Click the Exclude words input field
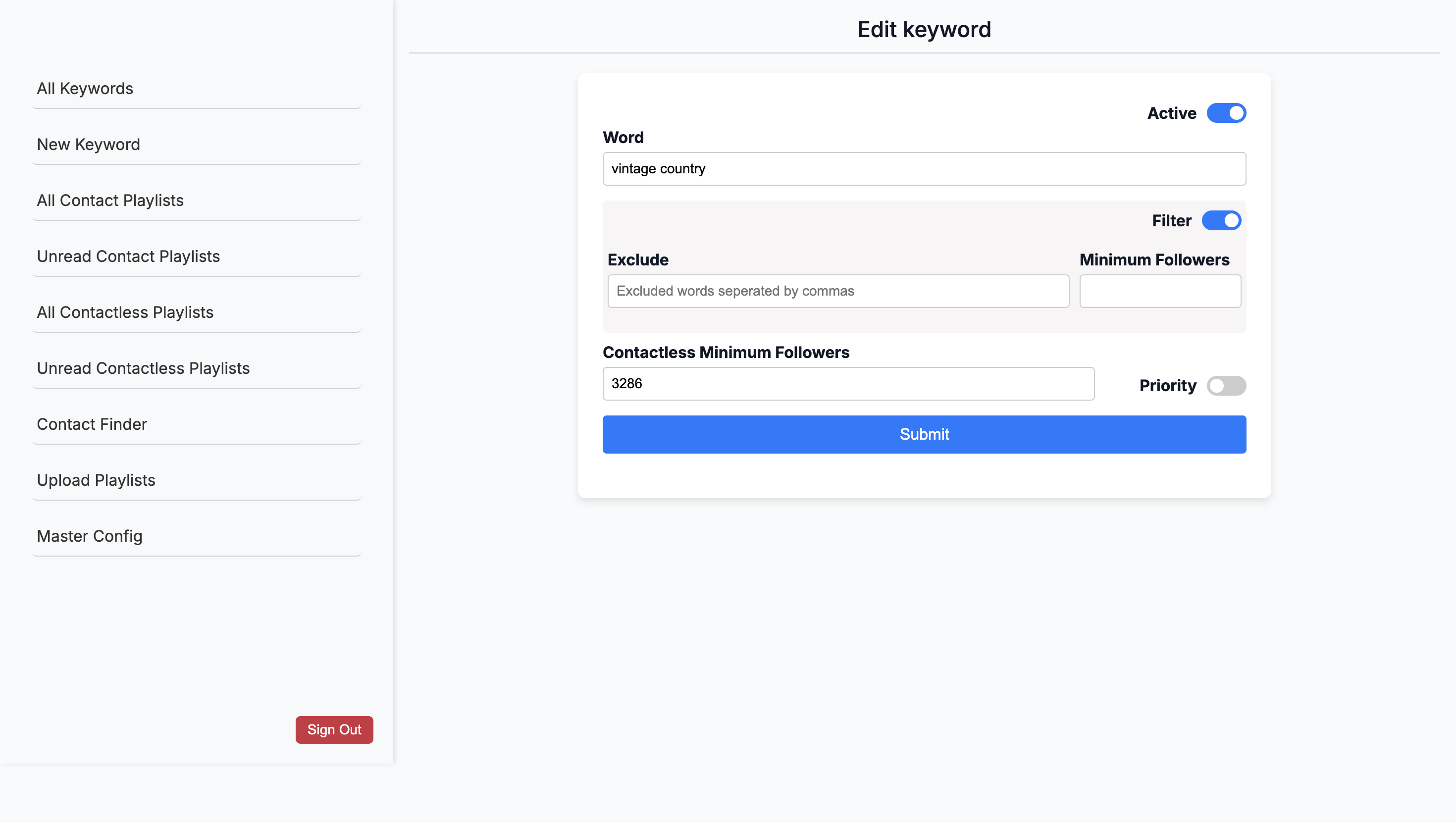 pos(838,291)
